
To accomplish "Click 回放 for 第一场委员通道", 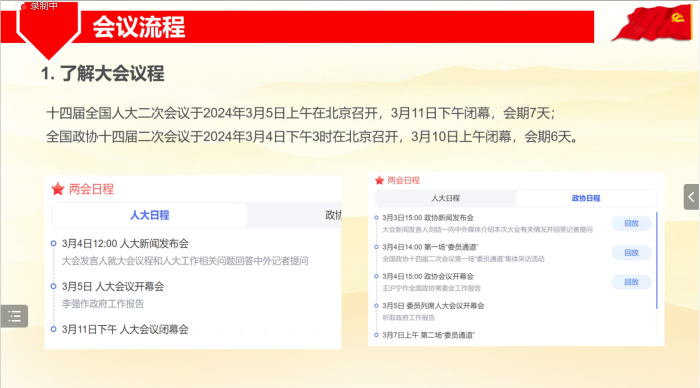I will [x=631, y=253].
